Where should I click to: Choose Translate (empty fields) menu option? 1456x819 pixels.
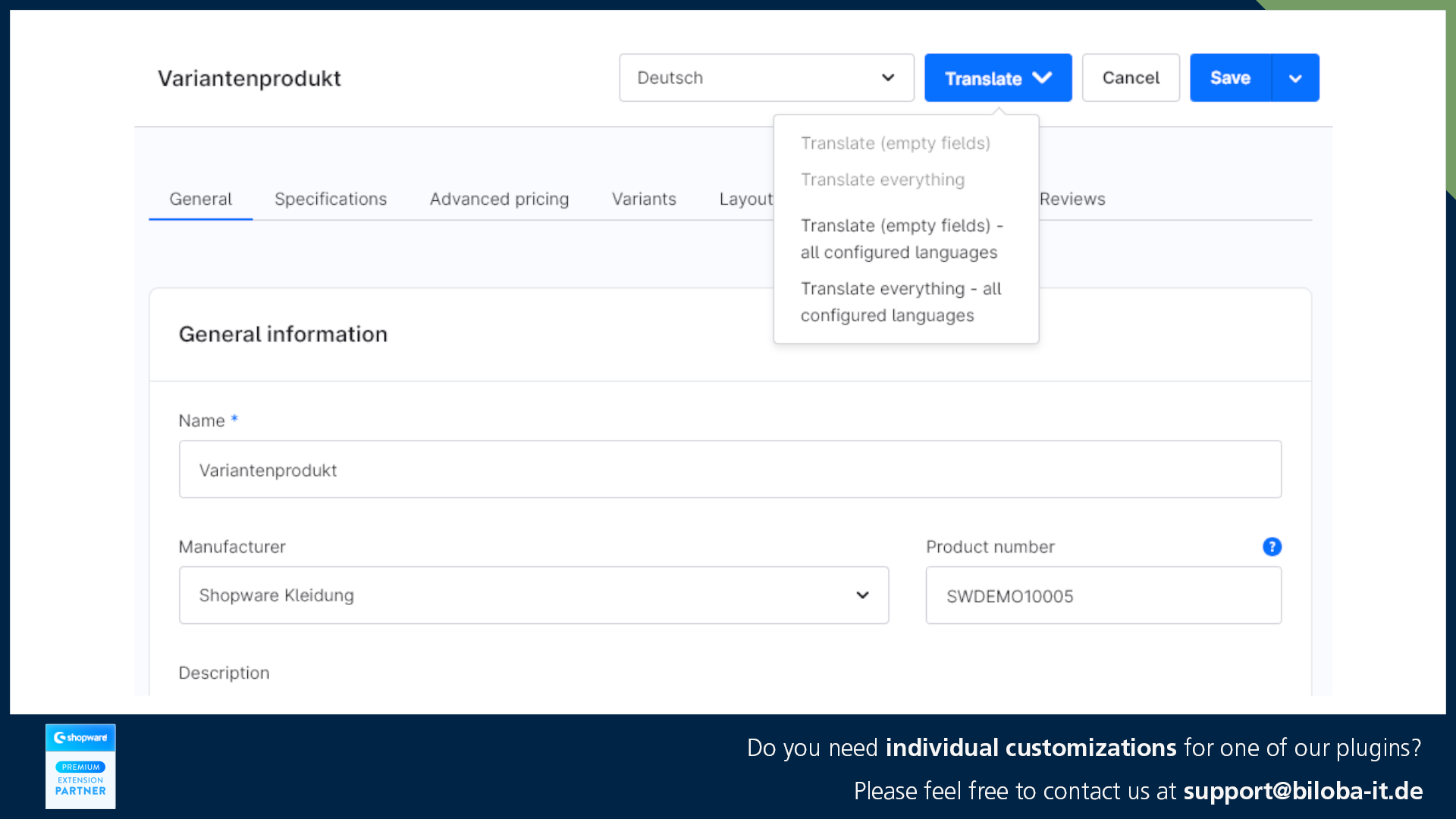click(x=895, y=143)
